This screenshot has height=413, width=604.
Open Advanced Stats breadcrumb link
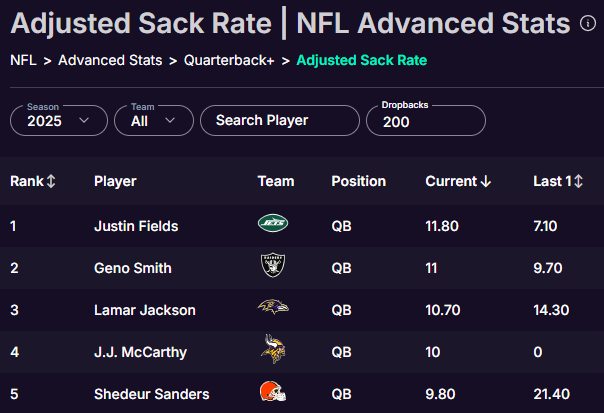110,60
